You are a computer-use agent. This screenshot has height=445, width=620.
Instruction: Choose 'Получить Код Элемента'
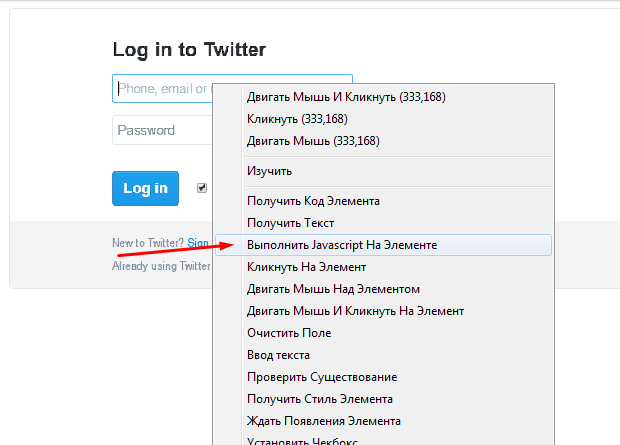click(383, 201)
